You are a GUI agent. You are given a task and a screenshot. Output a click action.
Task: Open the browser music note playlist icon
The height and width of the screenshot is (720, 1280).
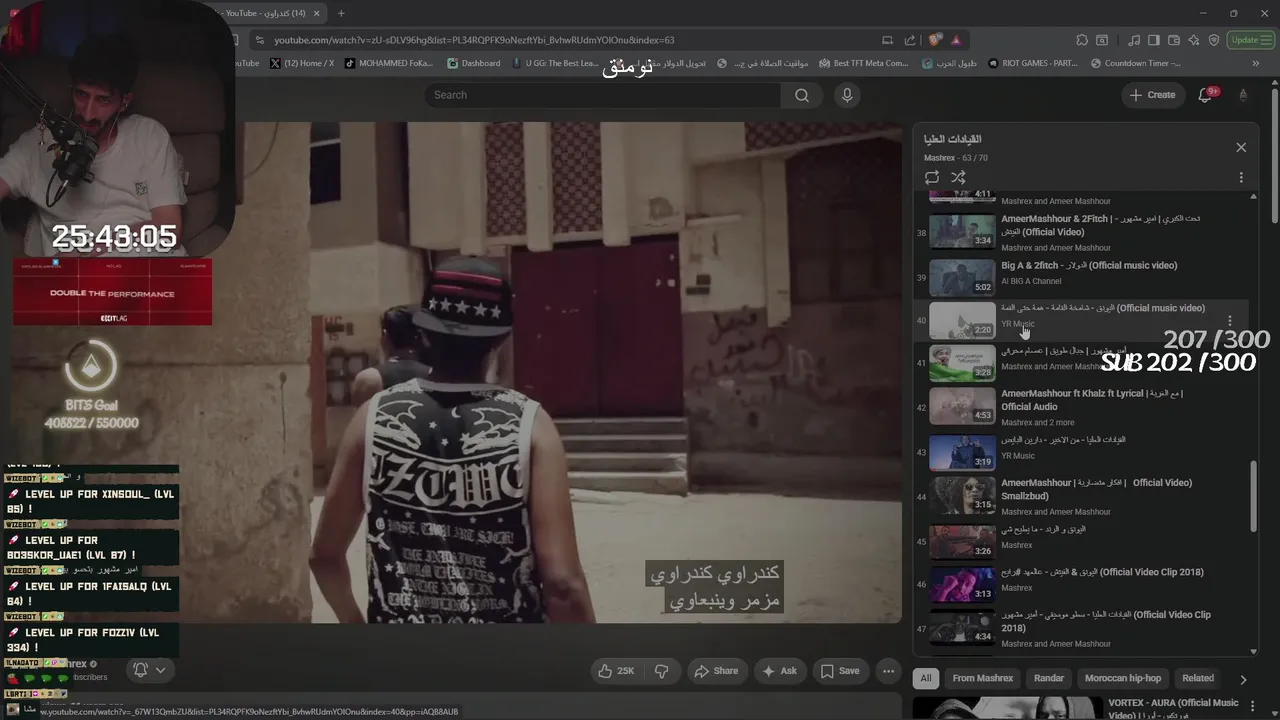(1134, 40)
